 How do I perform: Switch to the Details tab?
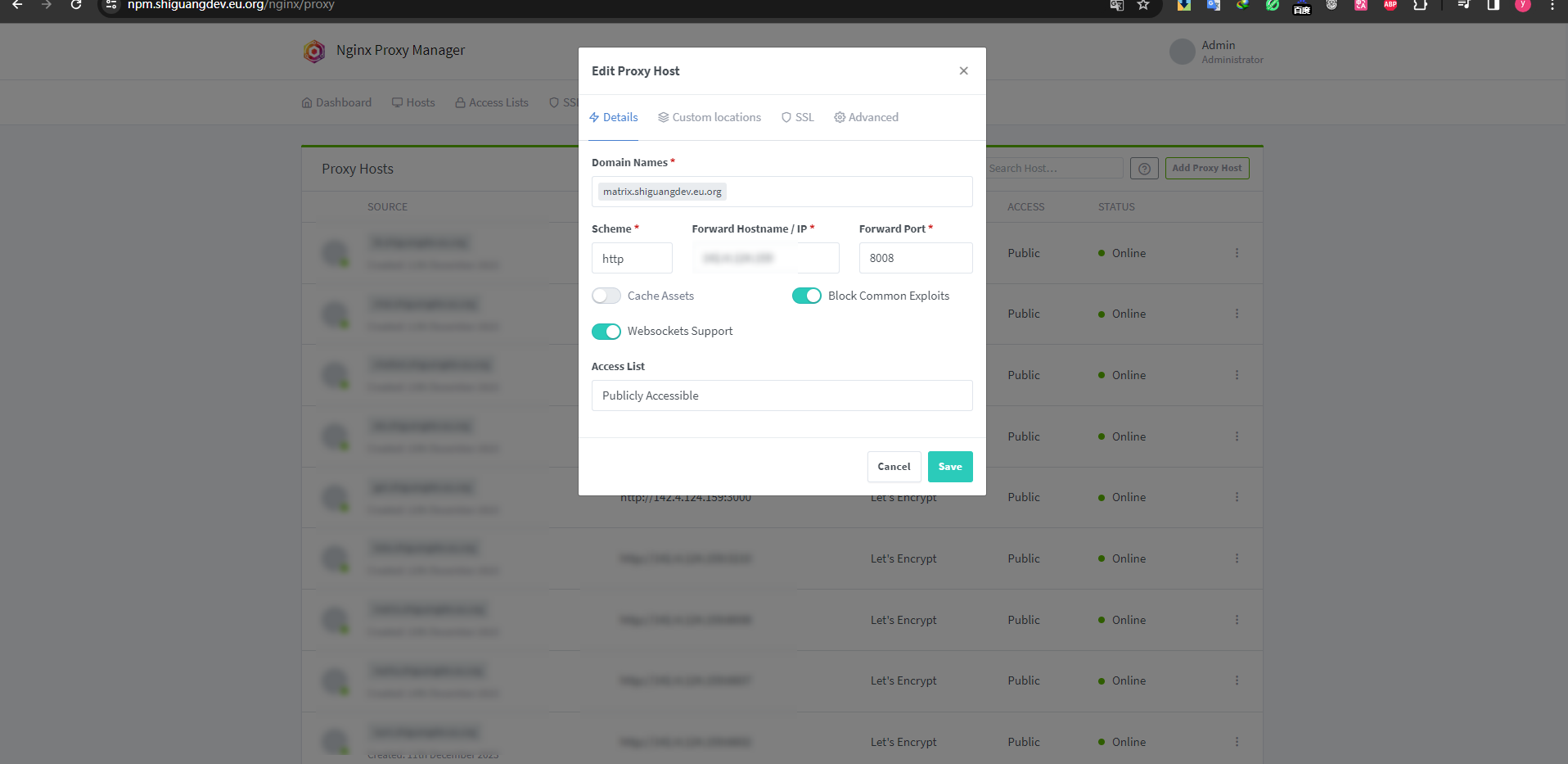[614, 118]
